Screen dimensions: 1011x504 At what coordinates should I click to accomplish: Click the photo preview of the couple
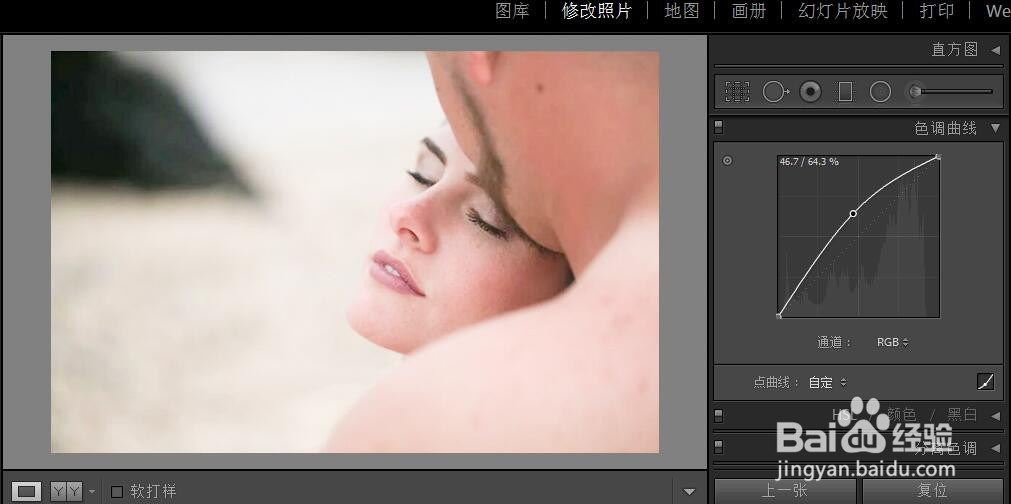(x=355, y=252)
